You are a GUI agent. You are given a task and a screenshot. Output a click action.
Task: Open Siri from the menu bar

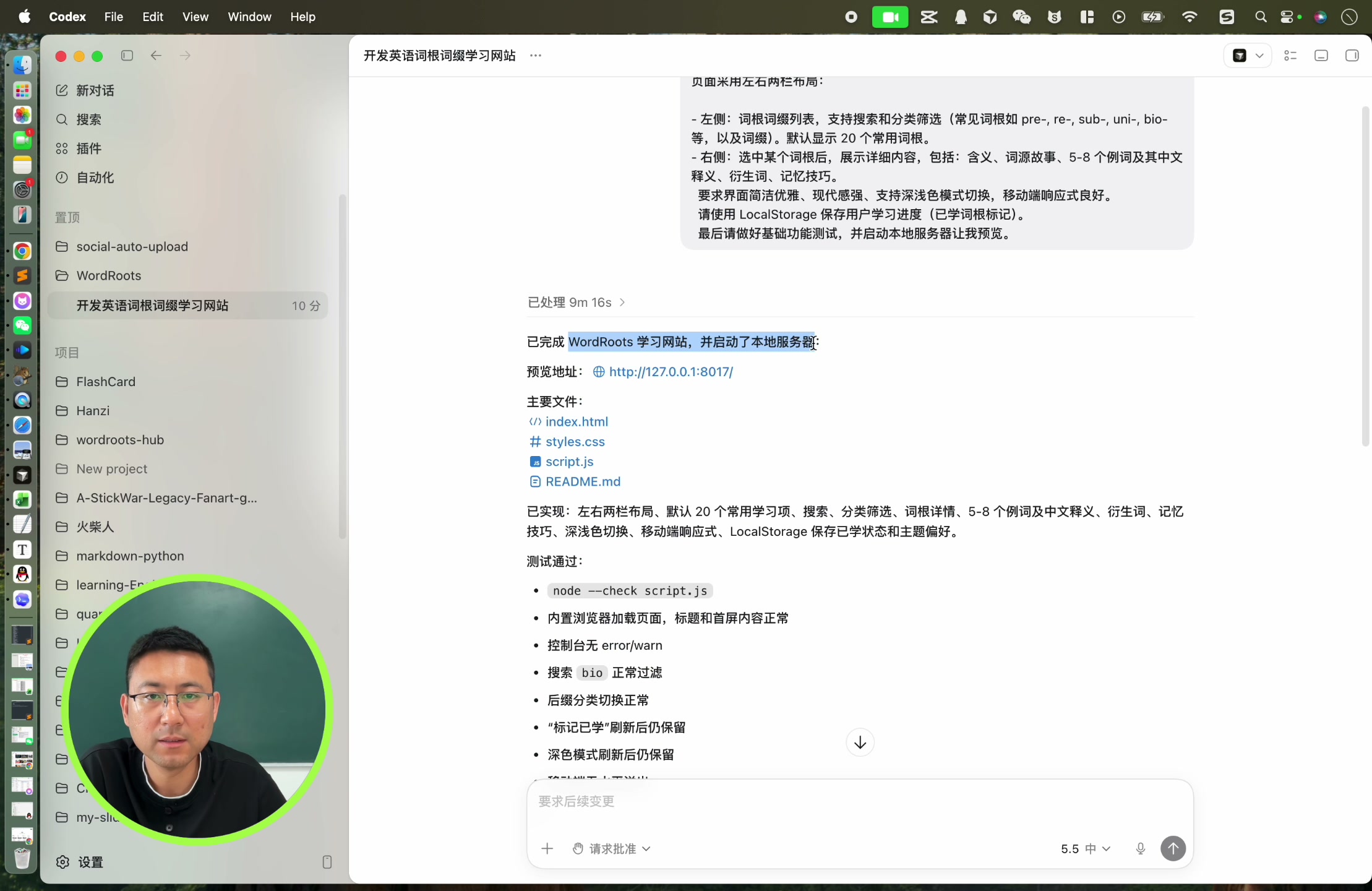(x=1320, y=17)
